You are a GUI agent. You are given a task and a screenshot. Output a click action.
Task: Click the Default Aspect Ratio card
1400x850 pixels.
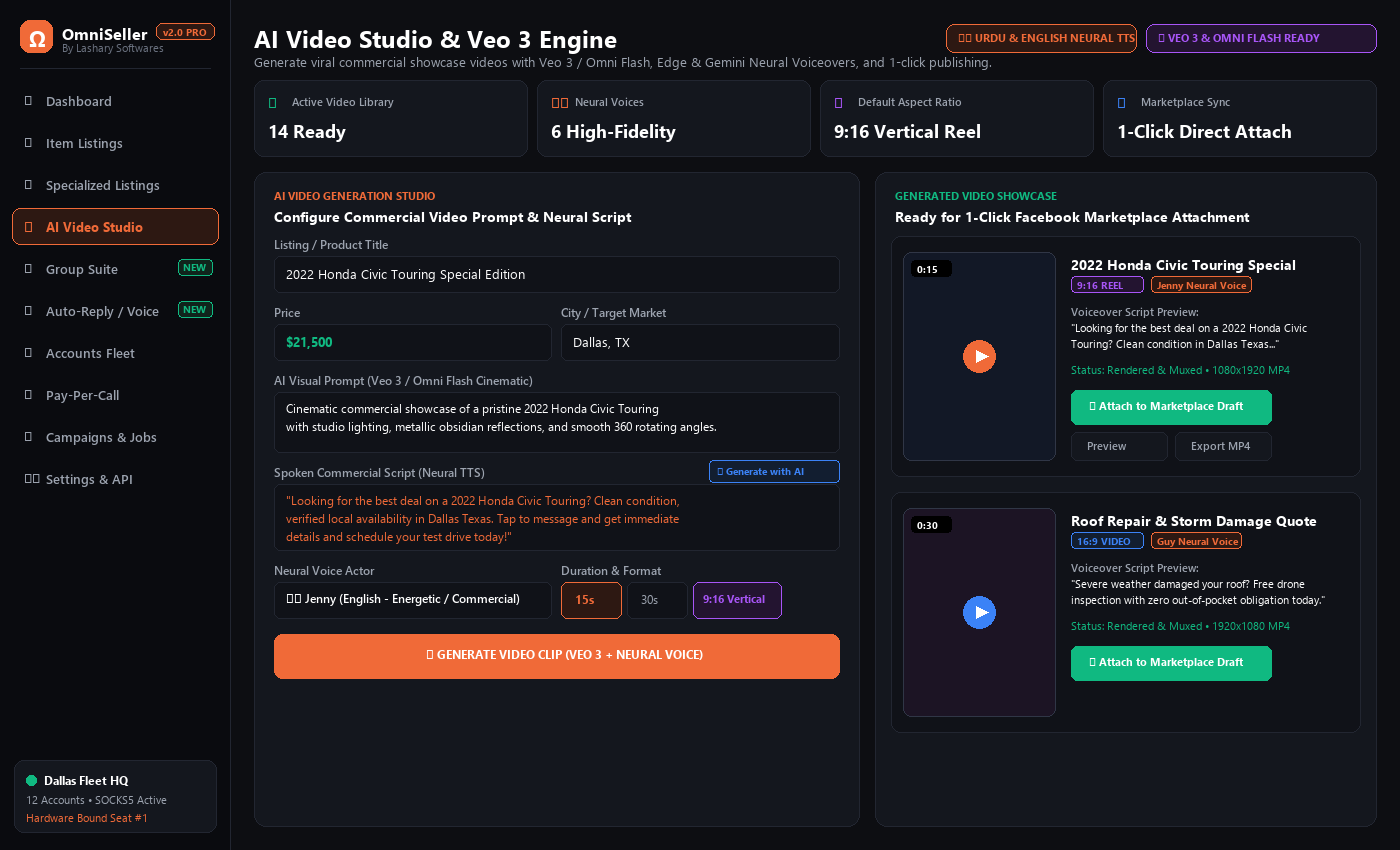(x=957, y=119)
